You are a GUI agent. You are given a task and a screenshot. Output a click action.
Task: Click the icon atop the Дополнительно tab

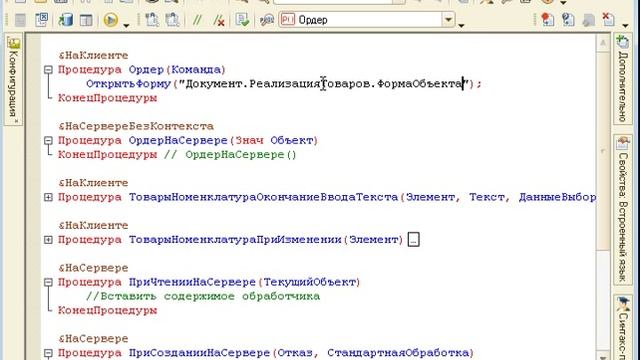point(622,42)
